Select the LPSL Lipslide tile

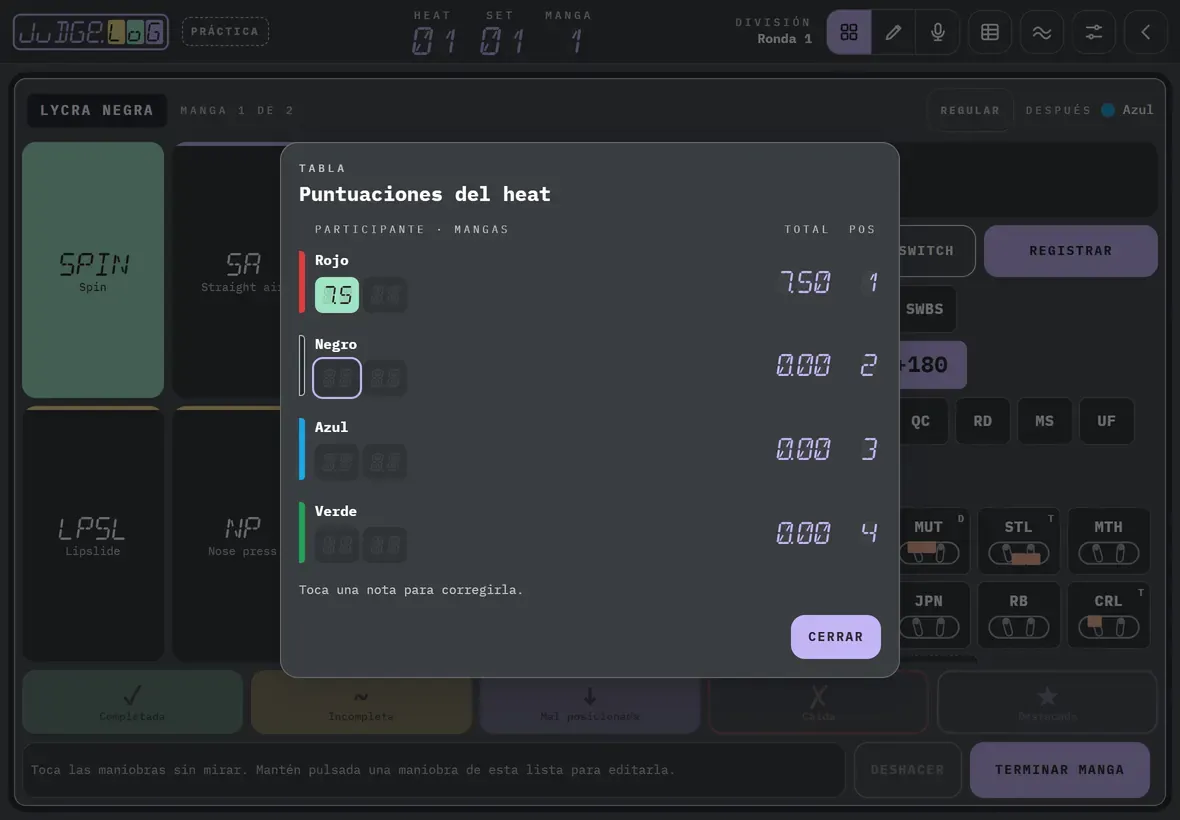coord(93,535)
